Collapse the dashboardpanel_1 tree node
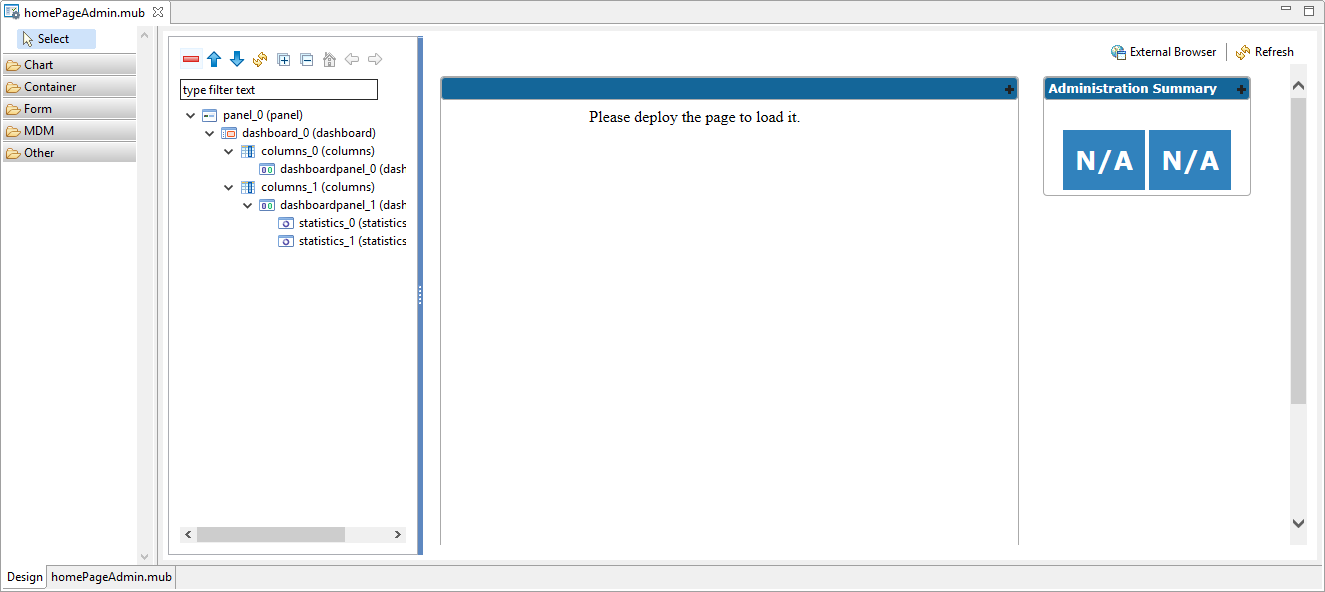 (x=248, y=205)
